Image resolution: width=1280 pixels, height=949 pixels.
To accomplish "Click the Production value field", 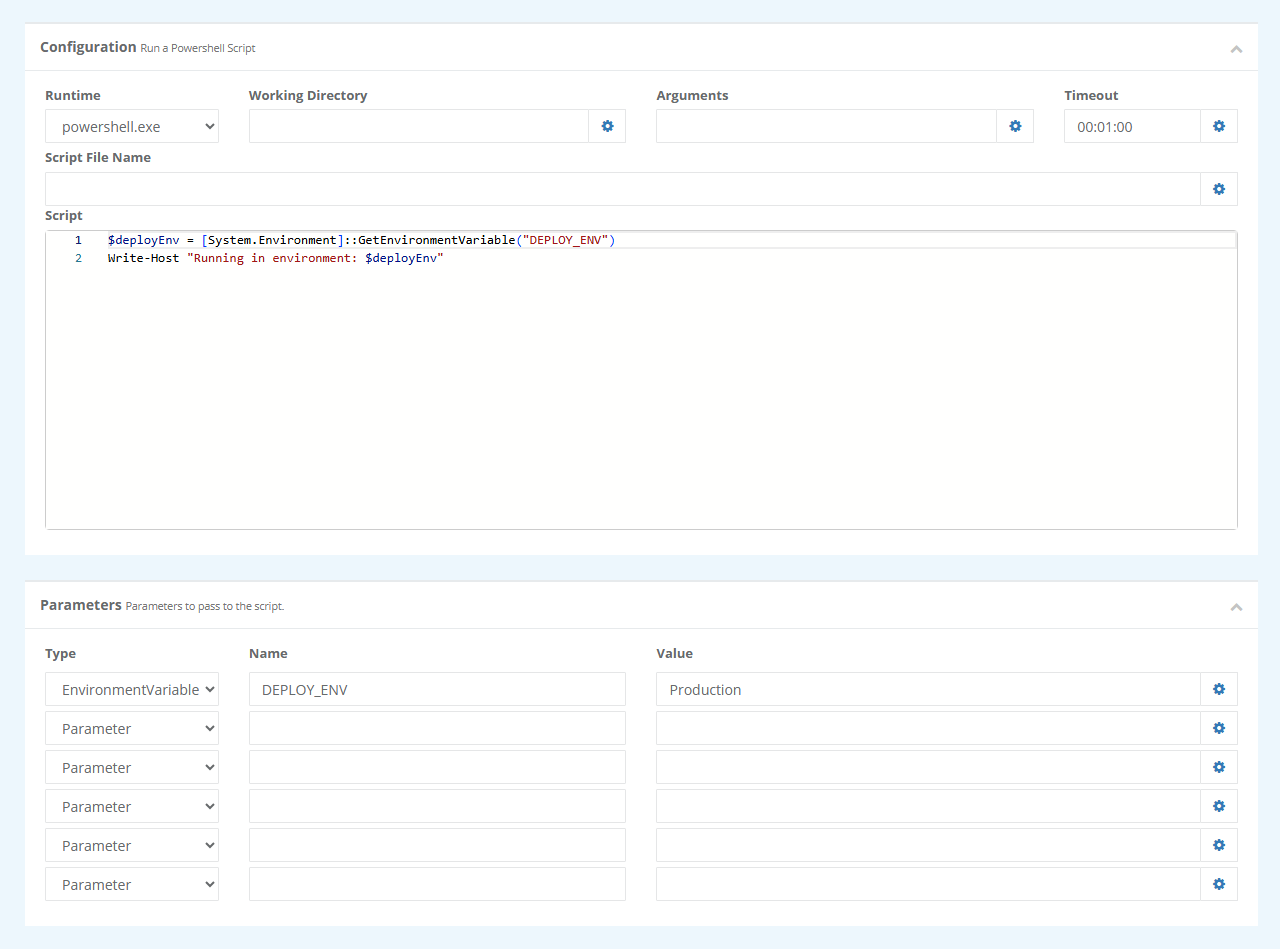I will [927, 690].
